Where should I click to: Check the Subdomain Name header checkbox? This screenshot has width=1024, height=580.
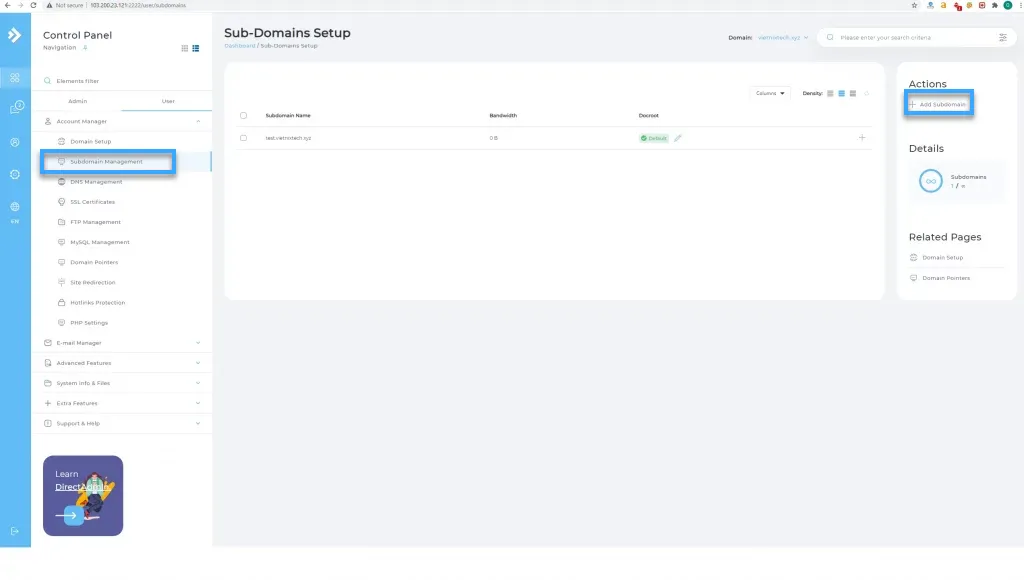point(241,115)
